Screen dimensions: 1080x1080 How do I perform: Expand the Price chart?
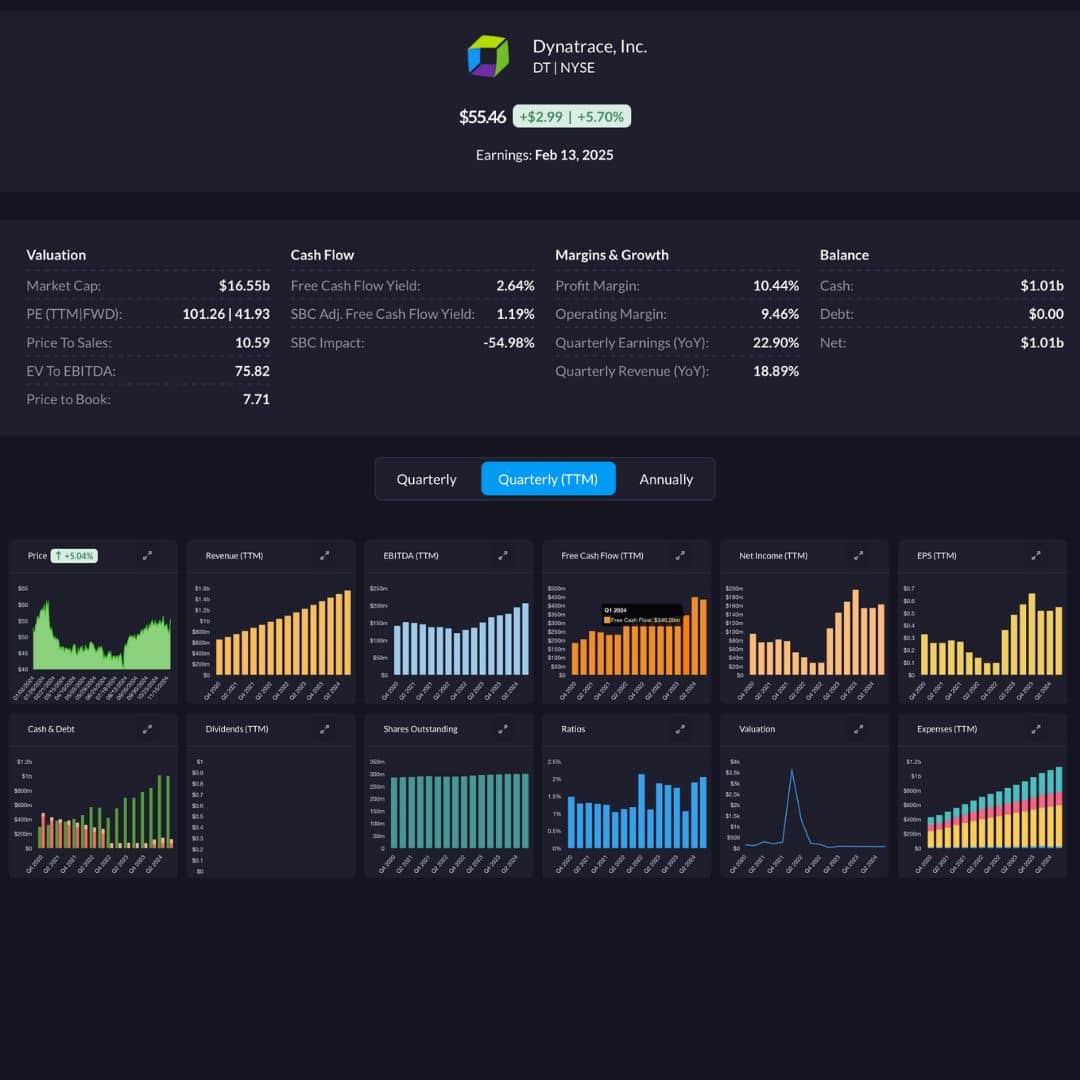147,555
